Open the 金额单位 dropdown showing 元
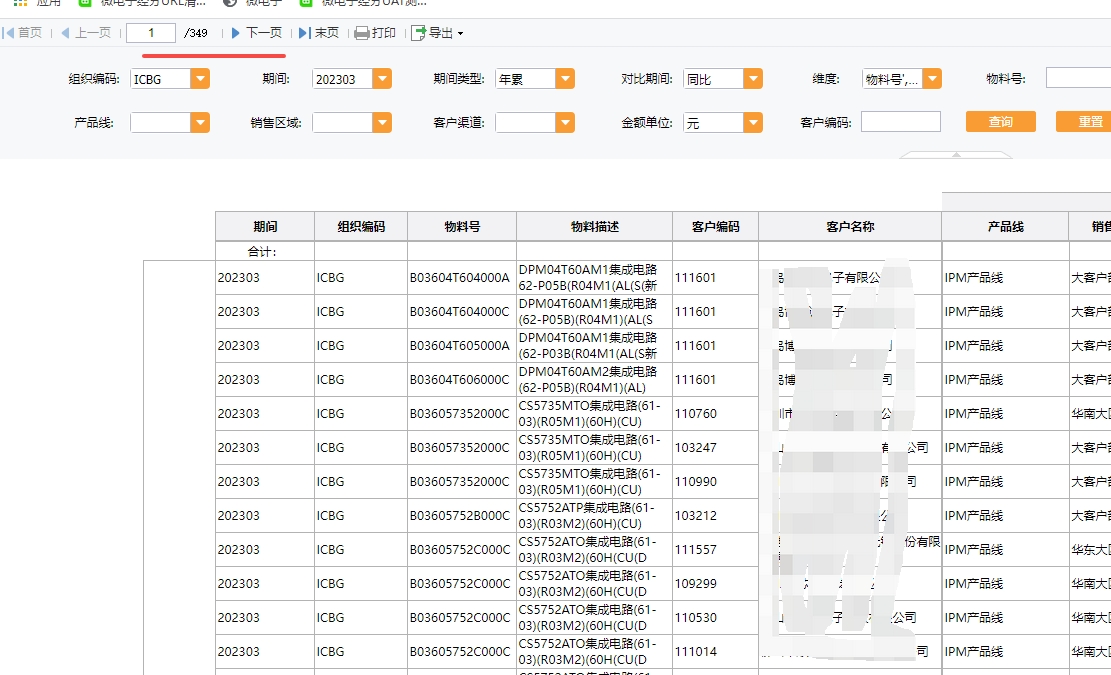Image resolution: width=1111 pixels, height=675 pixels. tap(752, 123)
